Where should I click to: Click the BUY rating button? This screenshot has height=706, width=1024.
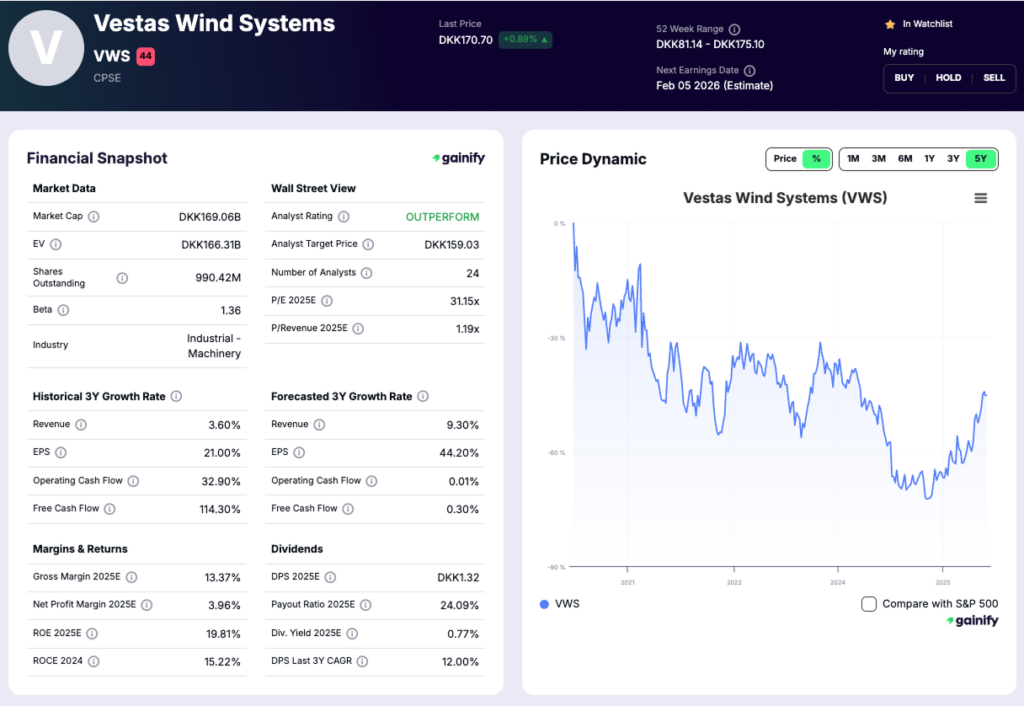click(x=903, y=77)
